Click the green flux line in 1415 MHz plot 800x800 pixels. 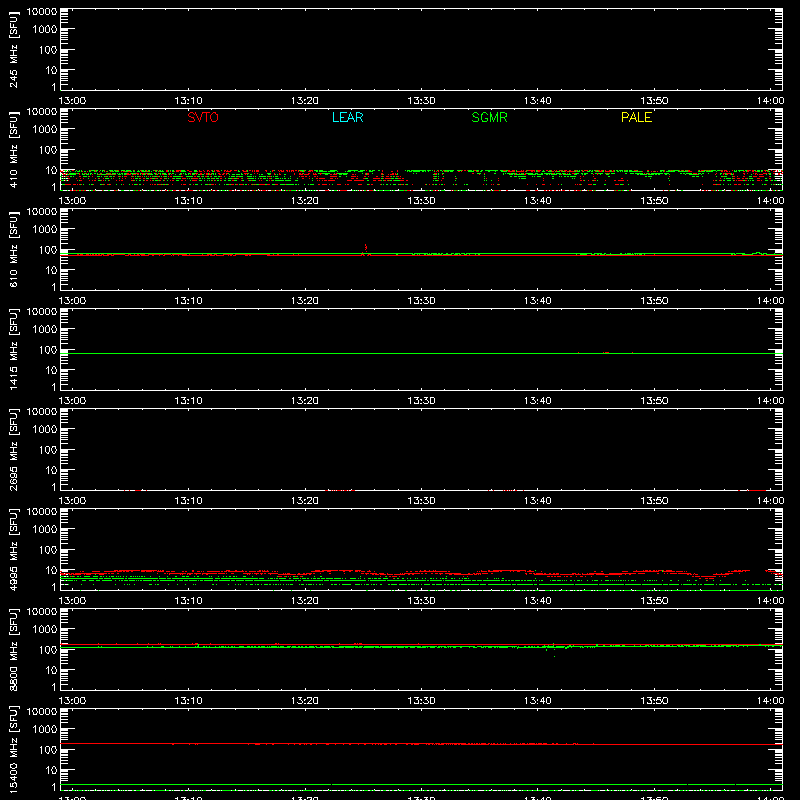tap(421, 353)
